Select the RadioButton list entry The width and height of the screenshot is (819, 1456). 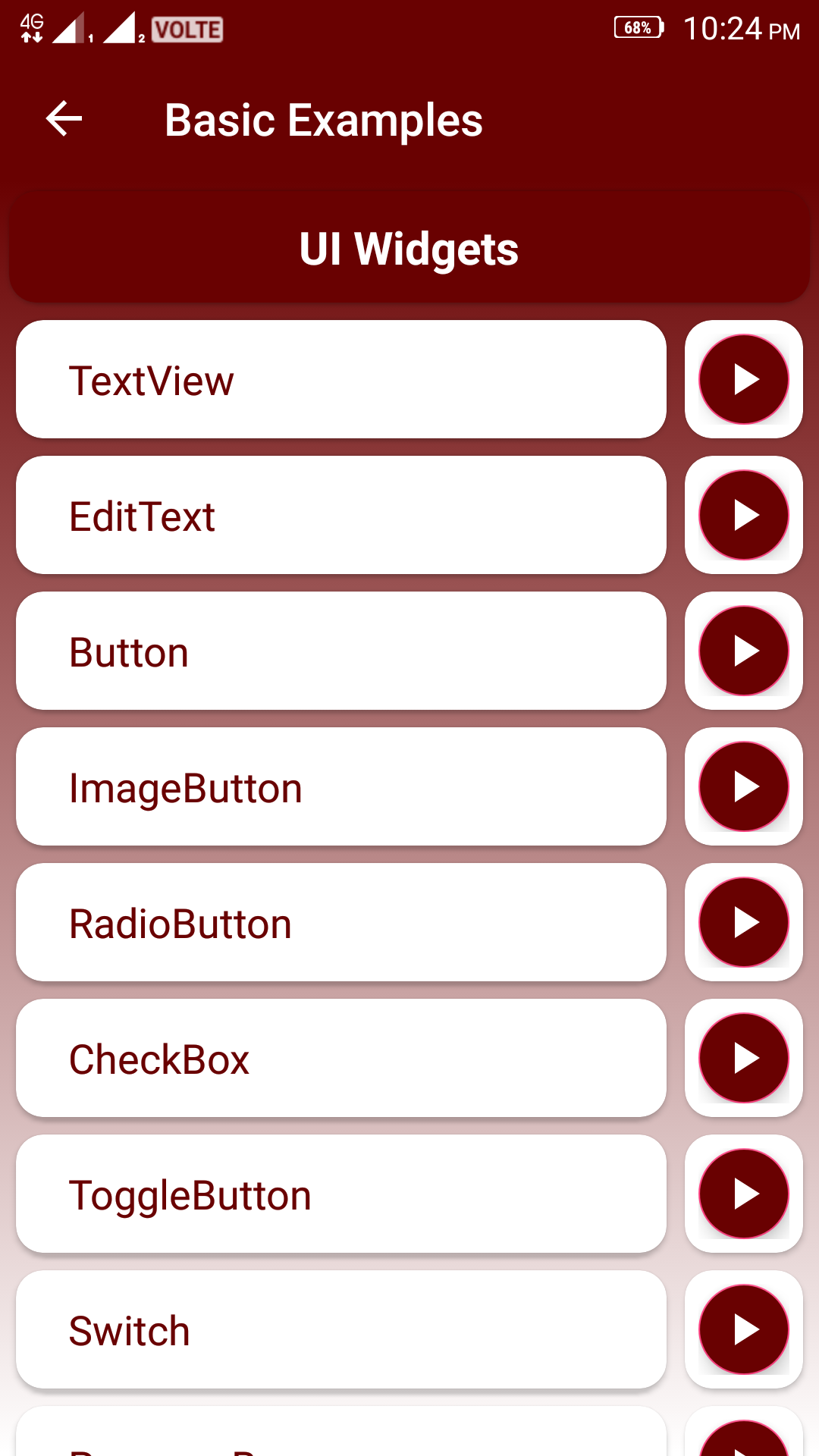(341, 922)
